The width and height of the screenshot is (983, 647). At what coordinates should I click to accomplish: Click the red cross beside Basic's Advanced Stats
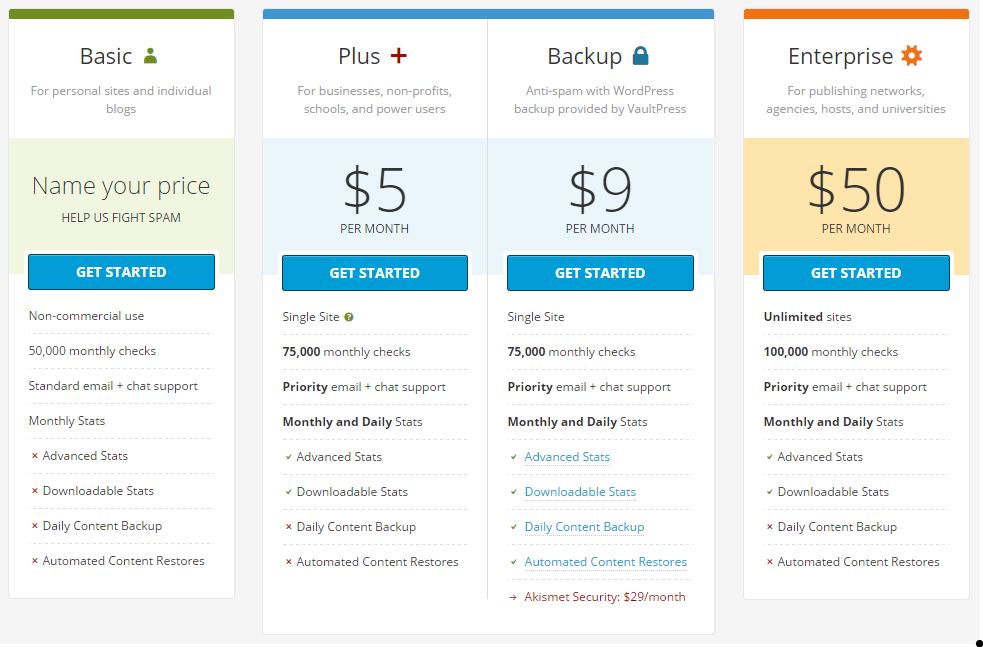34,456
